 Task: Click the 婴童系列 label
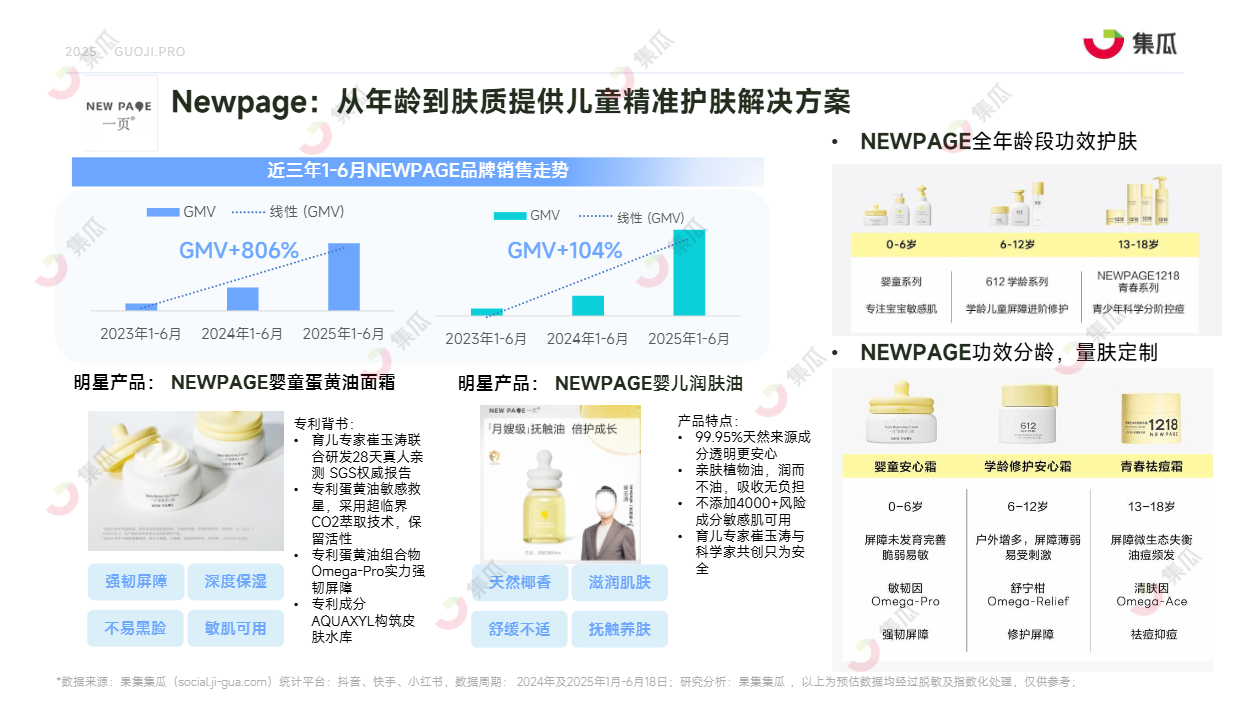pos(901,282)
